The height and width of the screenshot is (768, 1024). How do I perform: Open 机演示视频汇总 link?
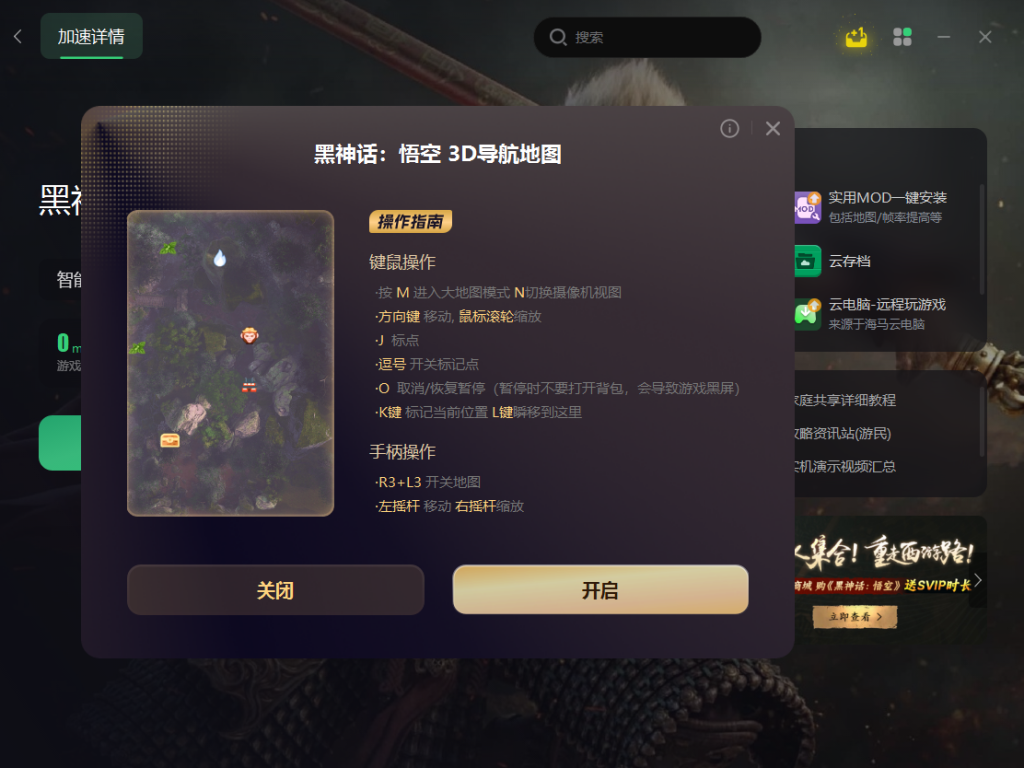point(844,466)
